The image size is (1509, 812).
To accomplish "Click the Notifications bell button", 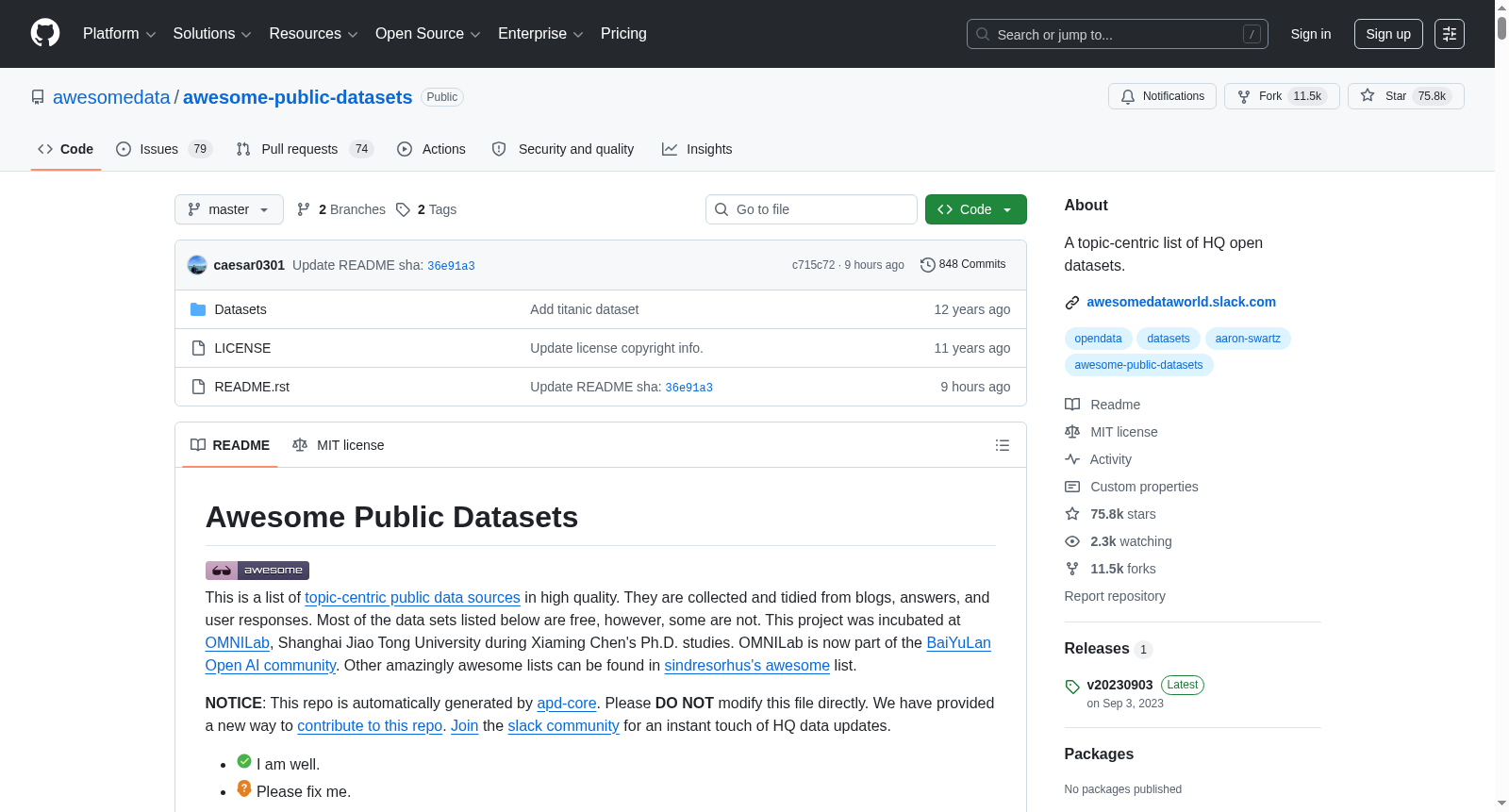I will click(1162, 96).
